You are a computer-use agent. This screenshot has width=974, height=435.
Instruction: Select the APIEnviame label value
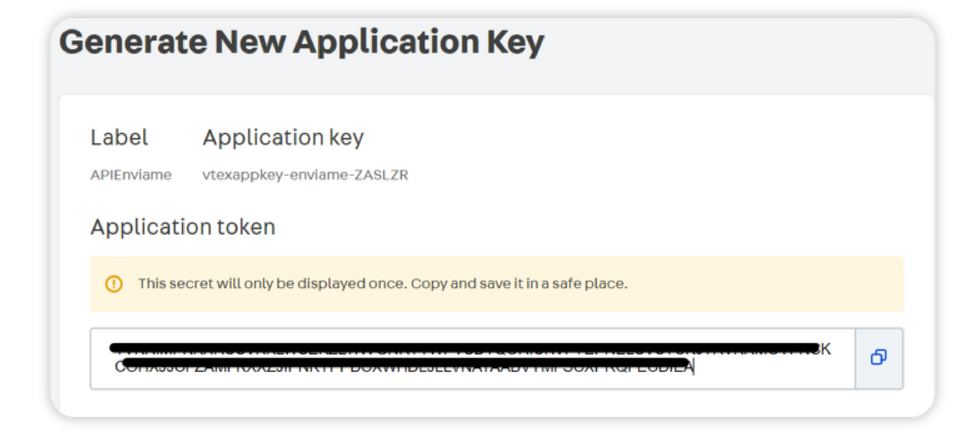click(131, 175)
